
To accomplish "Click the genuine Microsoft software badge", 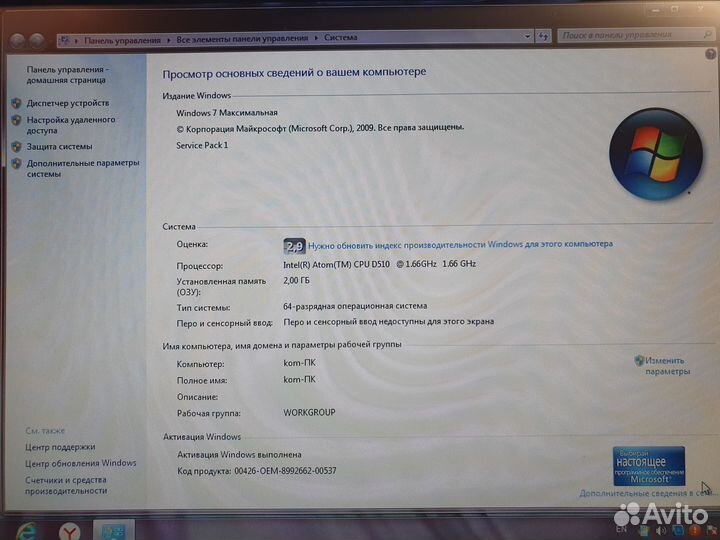I will [x=649, y=466].
